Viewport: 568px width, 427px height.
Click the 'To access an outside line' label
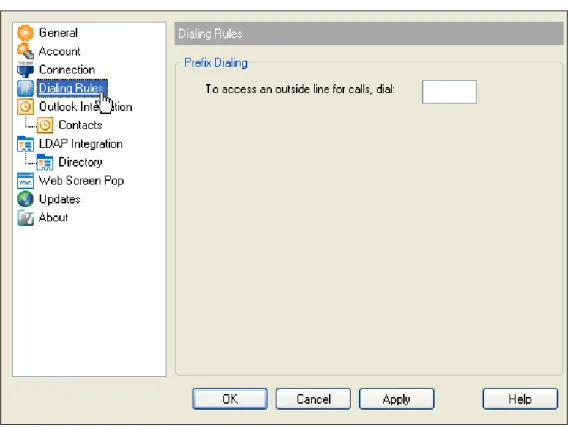(300, 89)
